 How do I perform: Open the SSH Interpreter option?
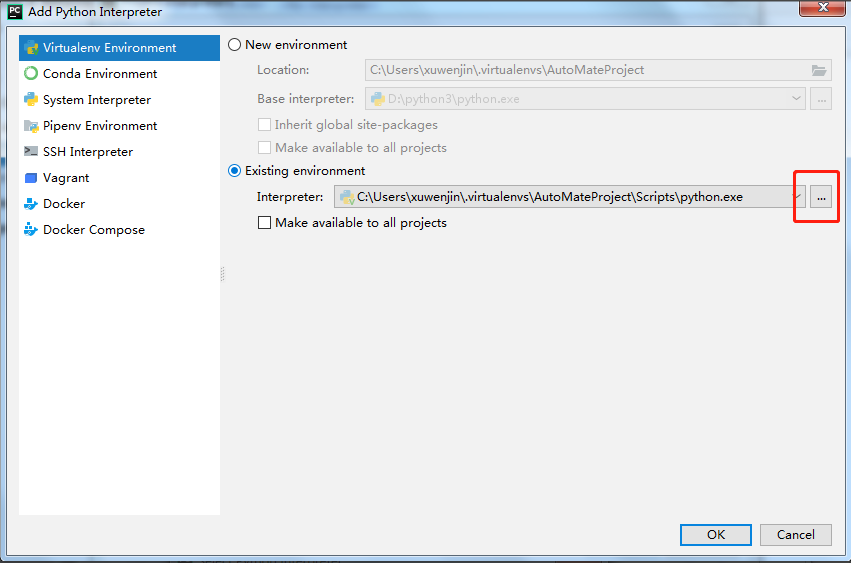pyautogui.click(x=119, y=151)
